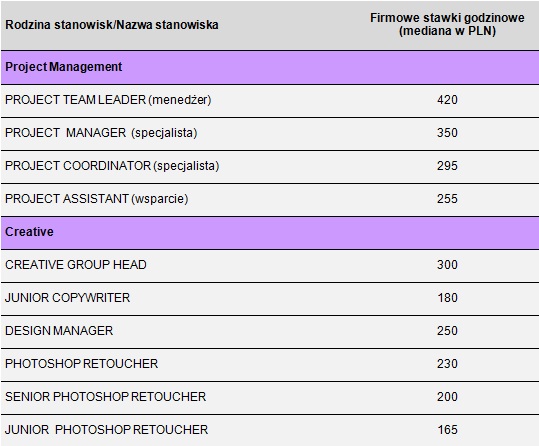Viewport: 539px width, 446px height.
Task: Select JUNIOR COPYWRITER position name
Action: (x=67, y=298)
